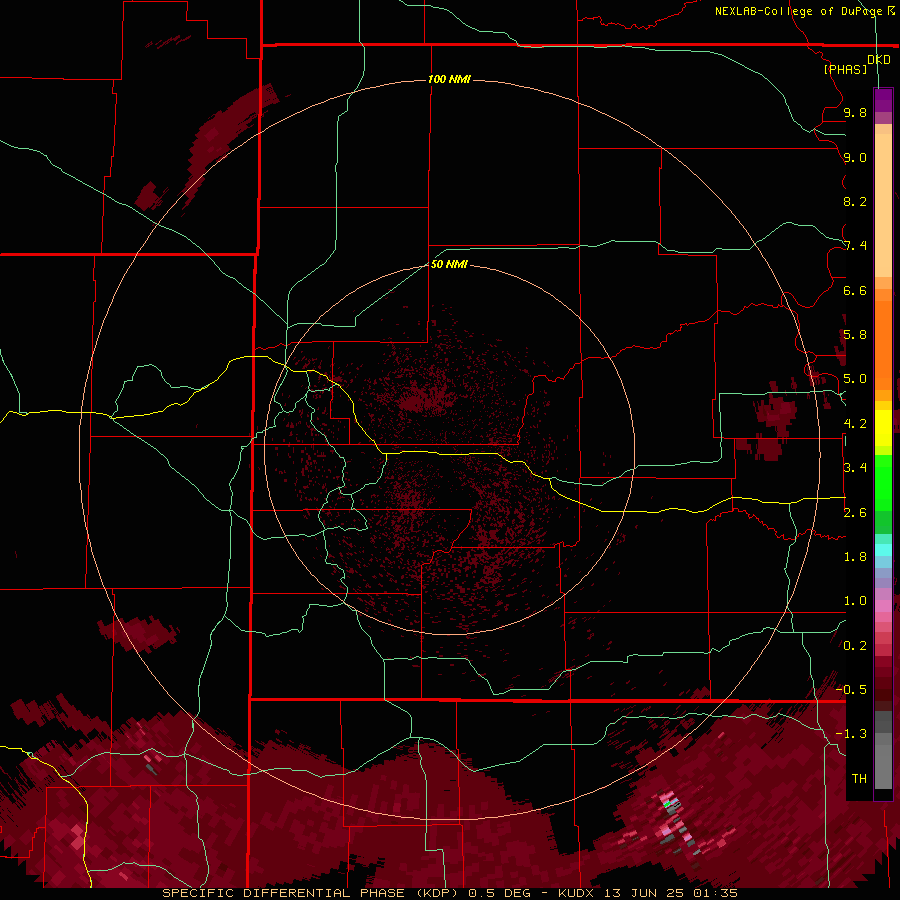
Task: Click the 9.0 value on the legend
Action: [x=855, y=157]
